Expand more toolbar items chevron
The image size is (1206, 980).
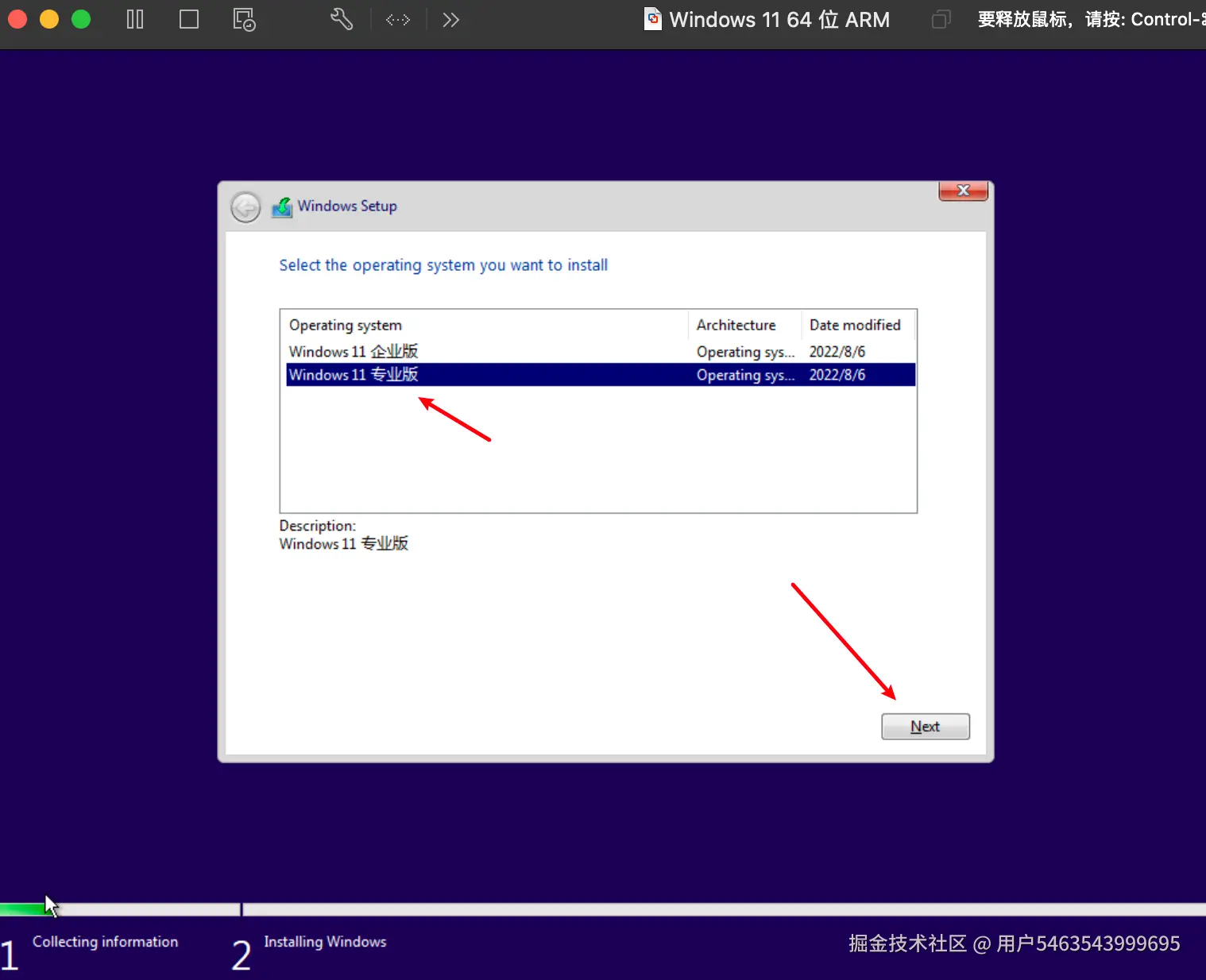click(x=450, y=19)
